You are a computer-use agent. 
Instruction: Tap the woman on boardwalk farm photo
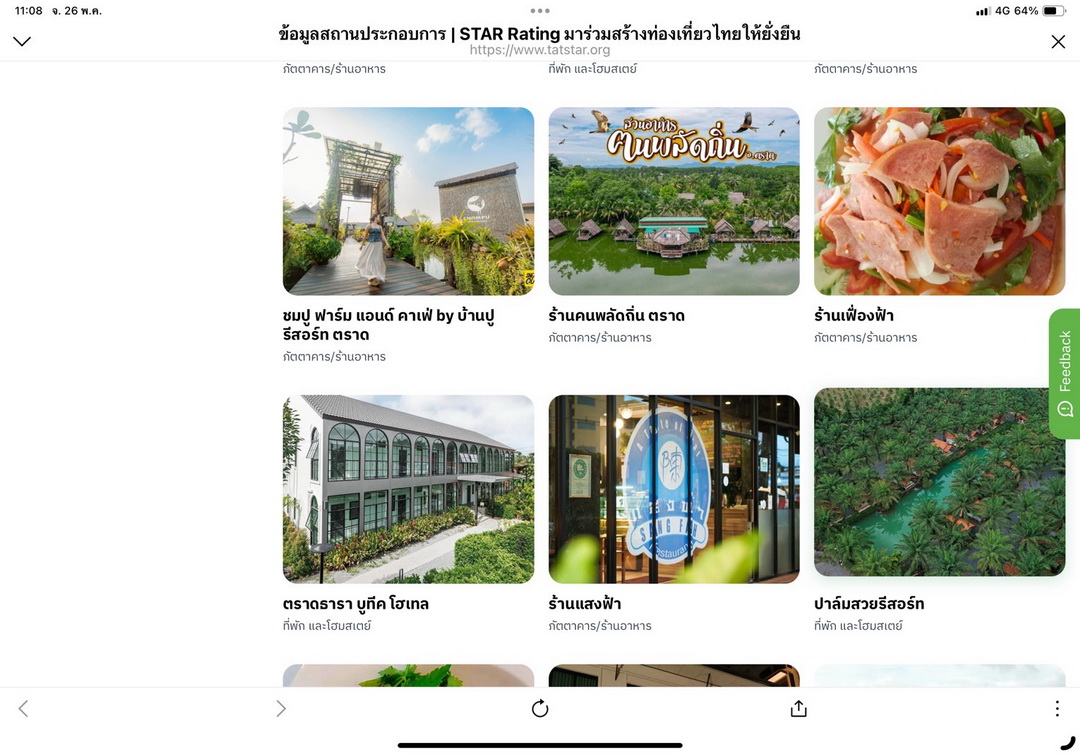(x=408, y=201)
